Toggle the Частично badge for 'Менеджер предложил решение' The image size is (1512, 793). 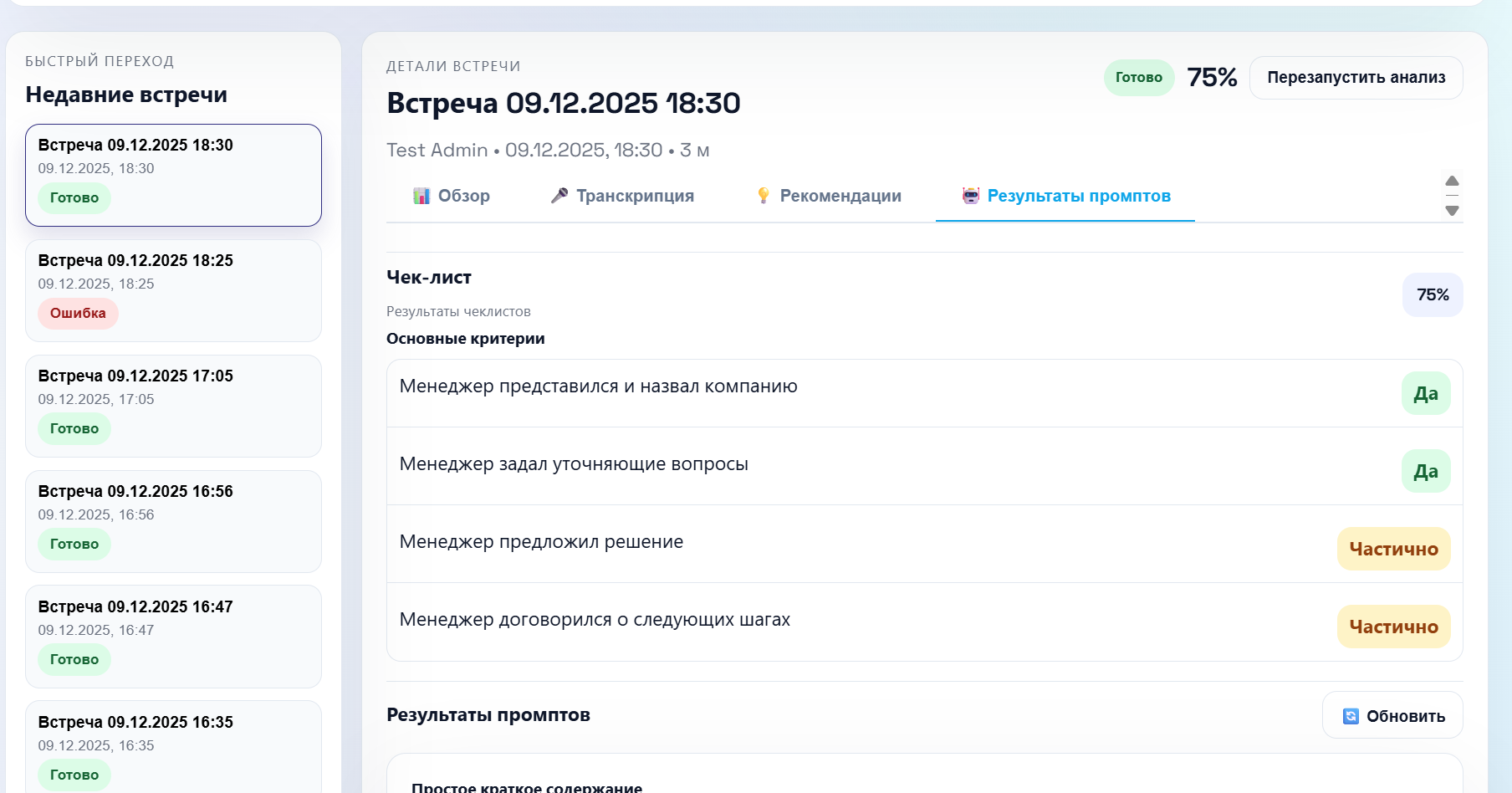pyautogui.click(x=1392, y=549)
